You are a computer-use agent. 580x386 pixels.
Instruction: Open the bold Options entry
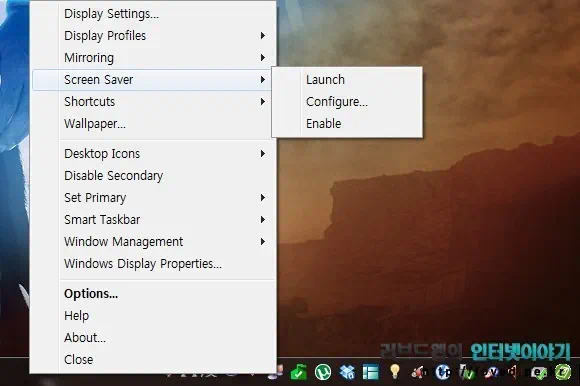click(x=153, y=294)
